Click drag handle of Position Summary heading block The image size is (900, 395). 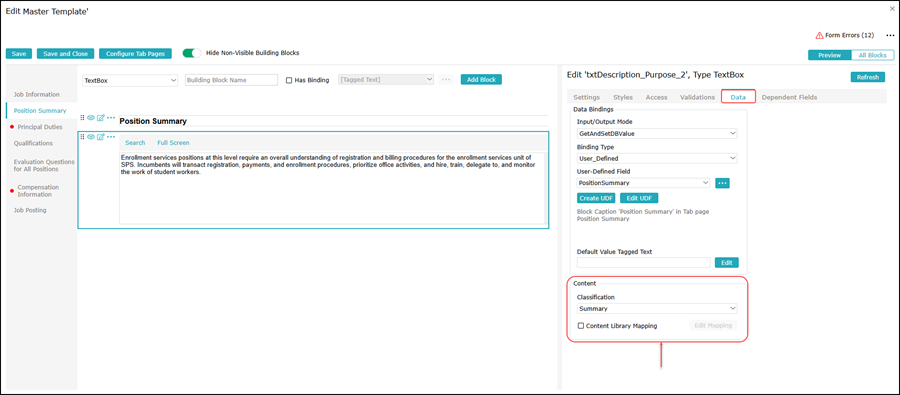[83, 118]
